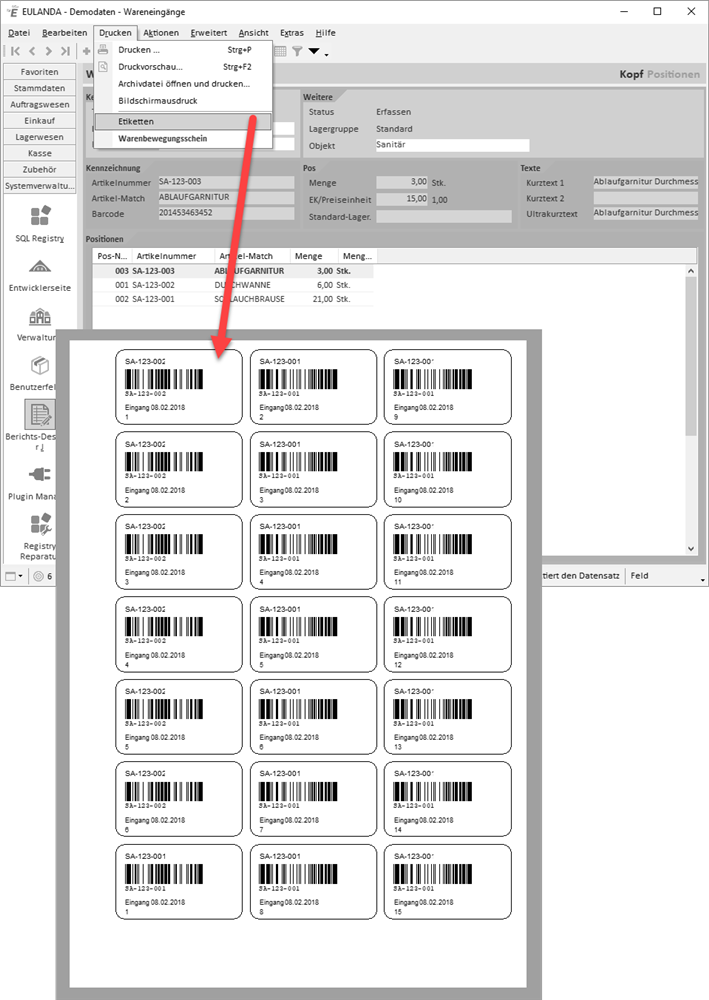Open the Bearbeiten menu
This screenshot has height=1000, width=709.
[64, 33]
